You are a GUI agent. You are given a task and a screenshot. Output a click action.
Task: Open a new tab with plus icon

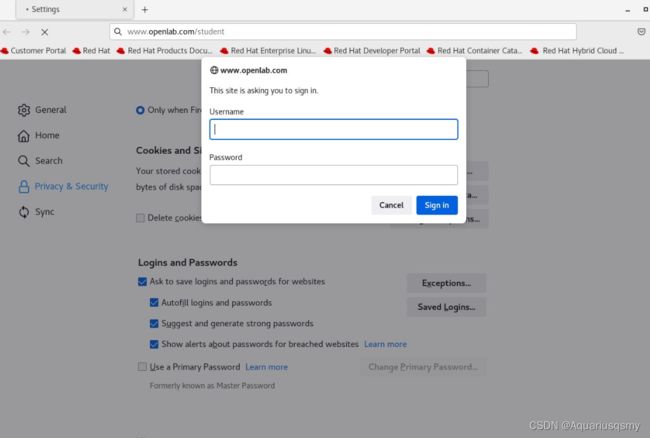point(145,10)
